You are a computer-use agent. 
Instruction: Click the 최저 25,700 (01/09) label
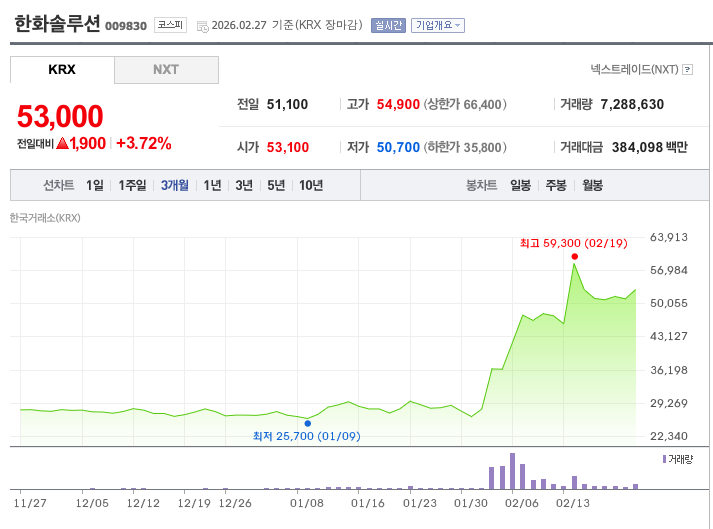(x=306, y=436)
